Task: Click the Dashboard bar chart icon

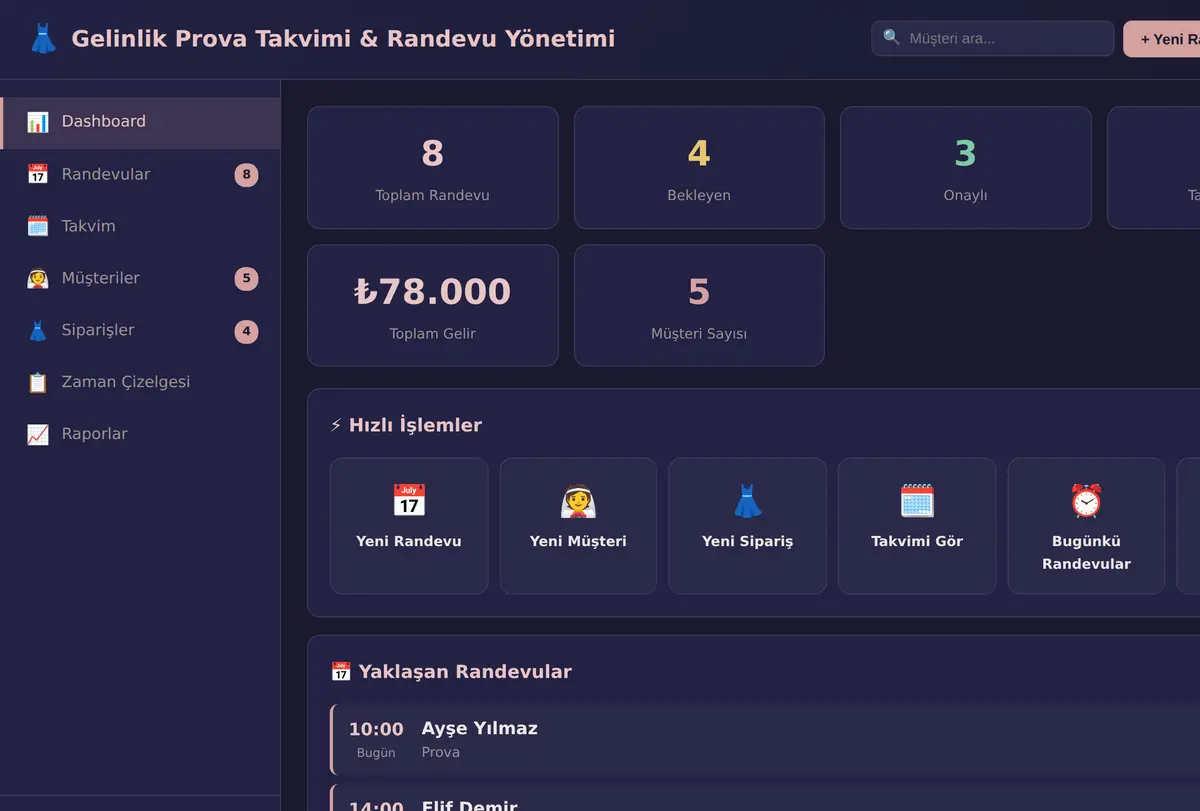Action: click(x=38, y=122)
